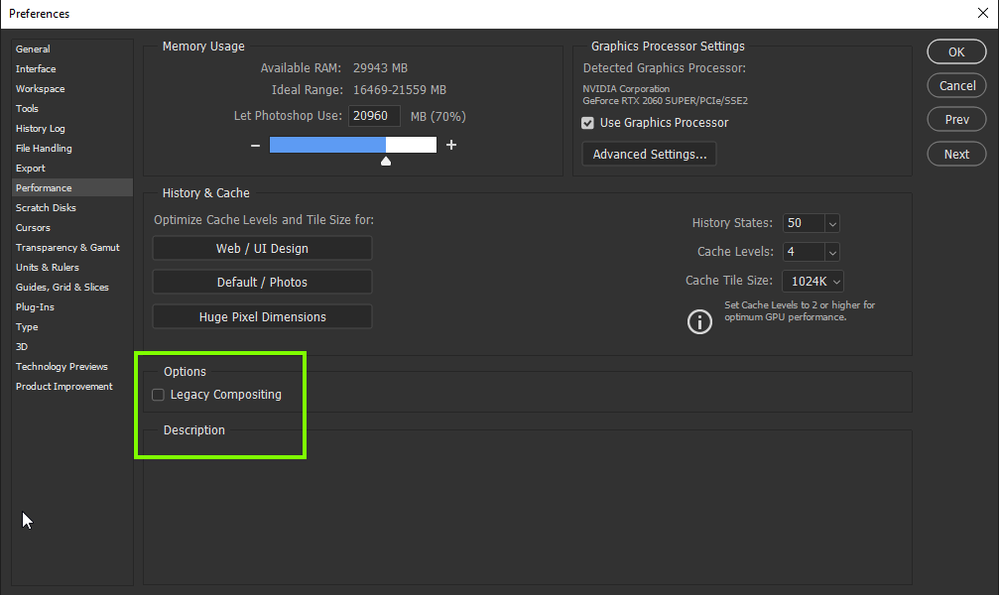Click the minus icon to decrease memory usage

(255, 145)
